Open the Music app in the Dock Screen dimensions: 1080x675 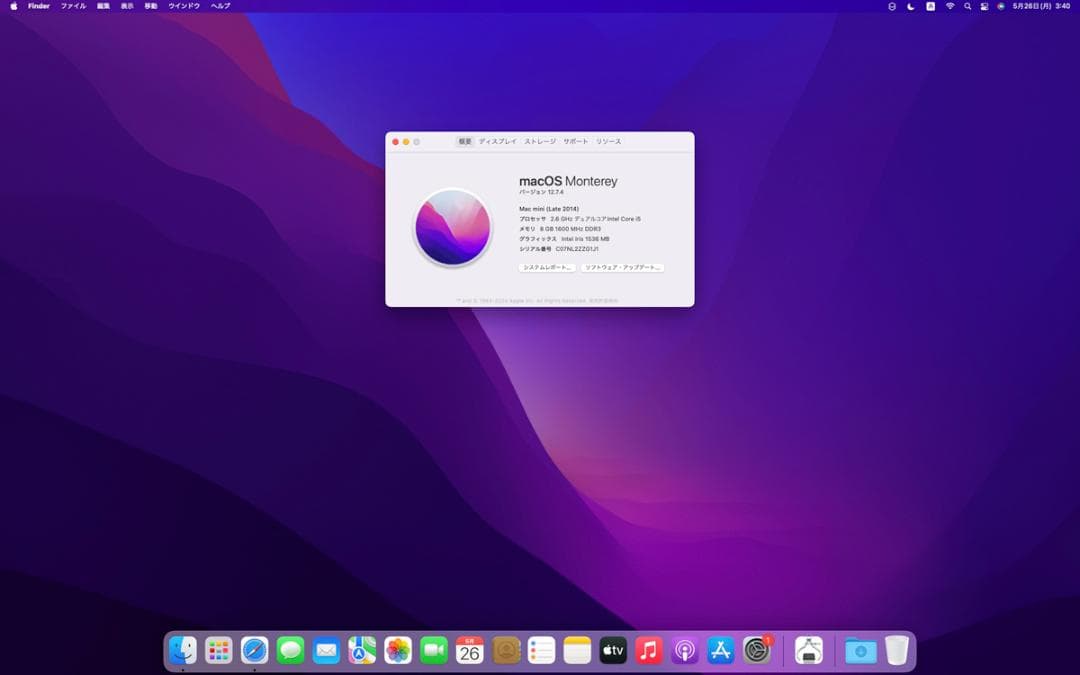[x=648, y=650]
